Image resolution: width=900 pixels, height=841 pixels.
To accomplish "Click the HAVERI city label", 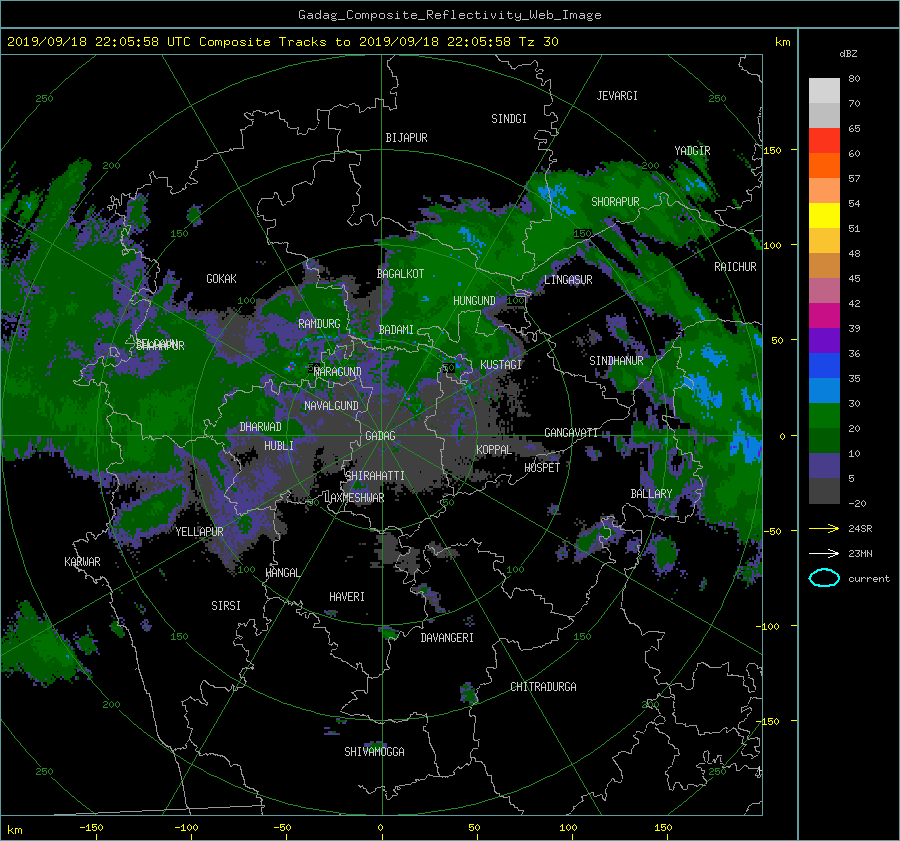I will [x=347, y=597].
